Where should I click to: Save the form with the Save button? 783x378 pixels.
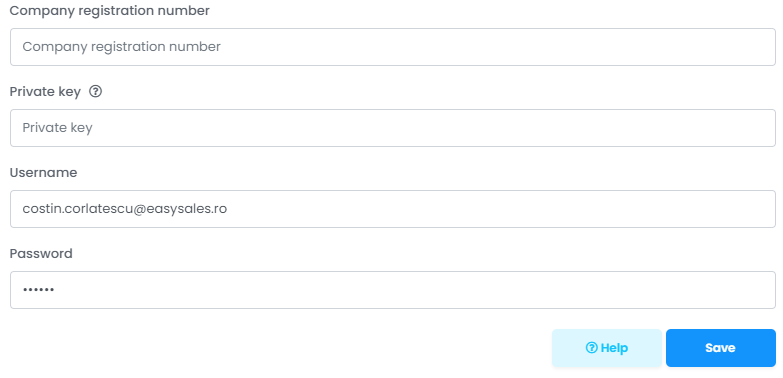tap(721, 348)
